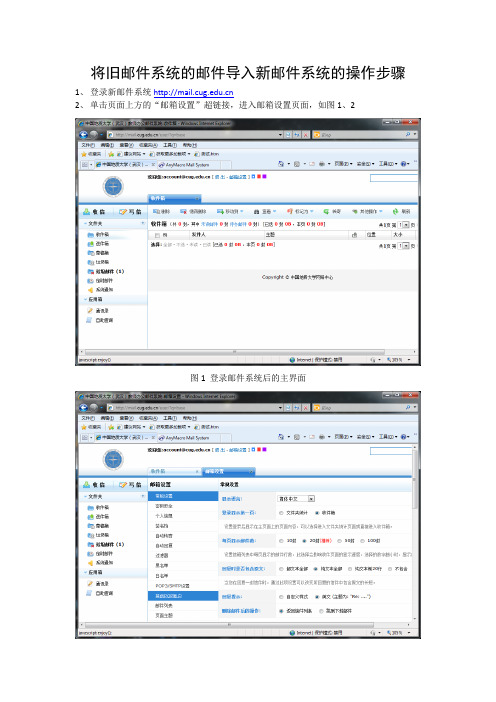Click Quick Tabs grid icon in Figure 1
The width and height of the screenshot is (496, 702).
(85, 164)
